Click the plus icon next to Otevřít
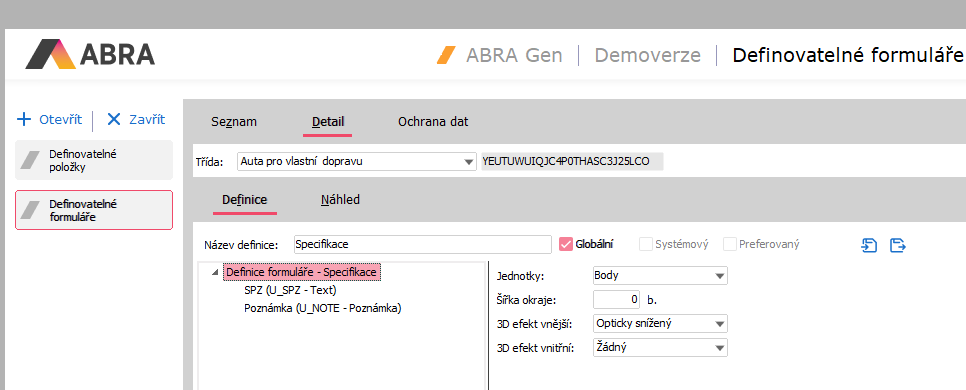This screenshot has width=966, height=390. pyautogui.click(x=24, y=119)
